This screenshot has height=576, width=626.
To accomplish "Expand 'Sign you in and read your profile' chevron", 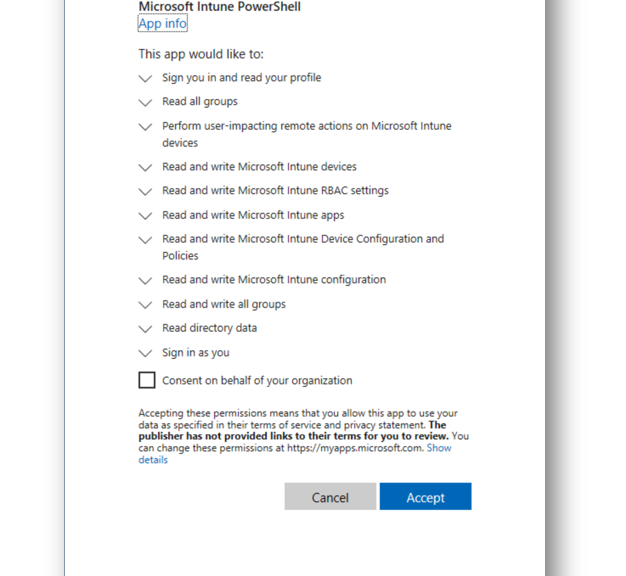I will click(145, 78).
